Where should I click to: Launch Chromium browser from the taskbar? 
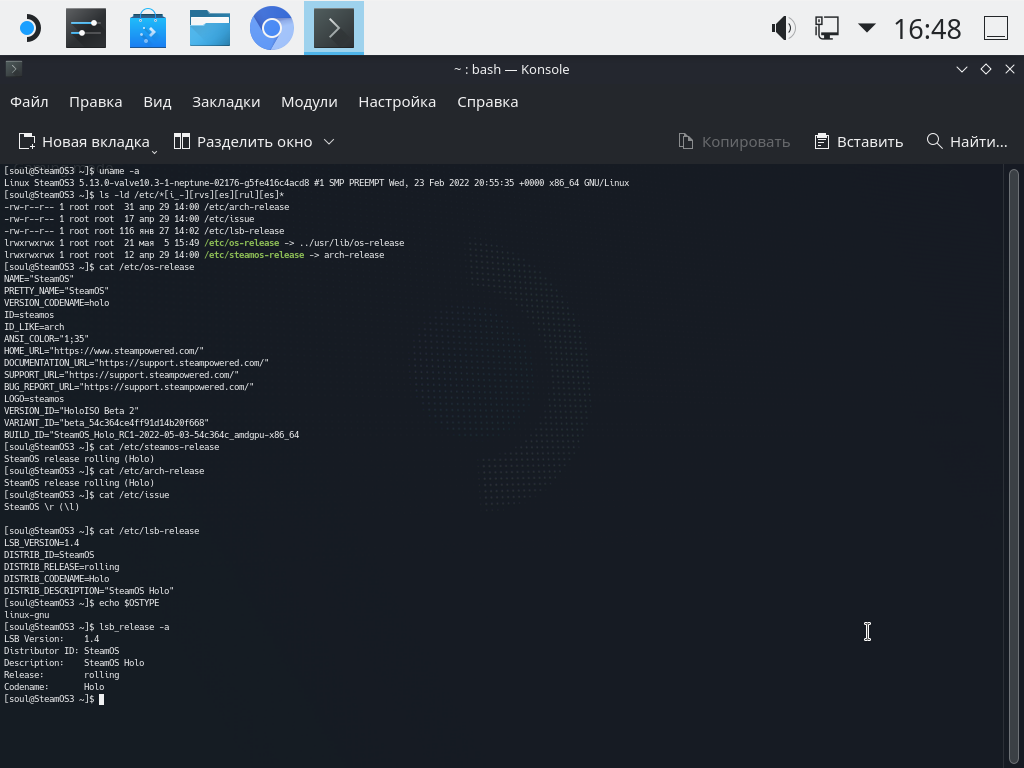(x=272, y=28)
